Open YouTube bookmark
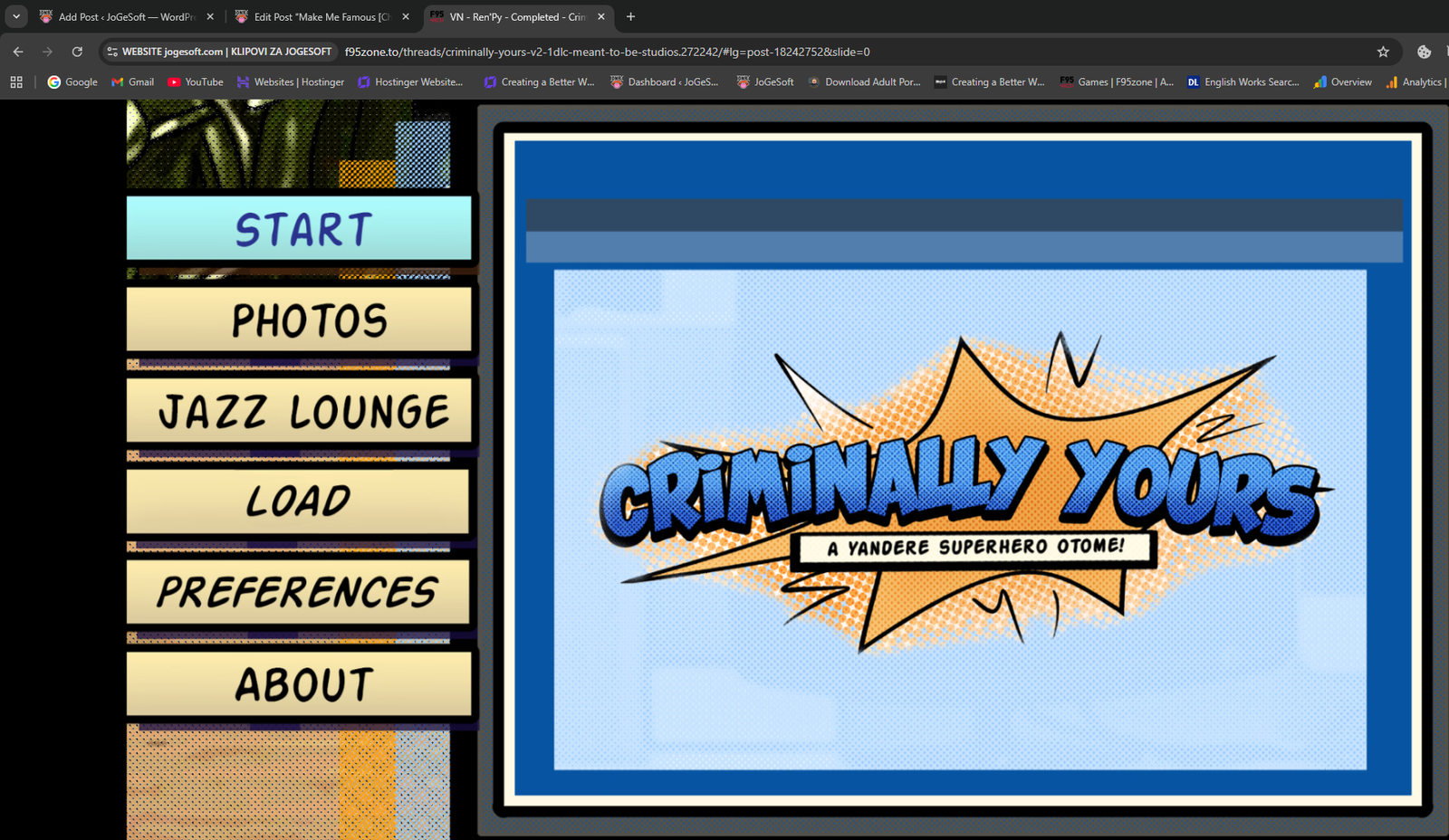Screen dimensions: 1449x840 point(195,81)
